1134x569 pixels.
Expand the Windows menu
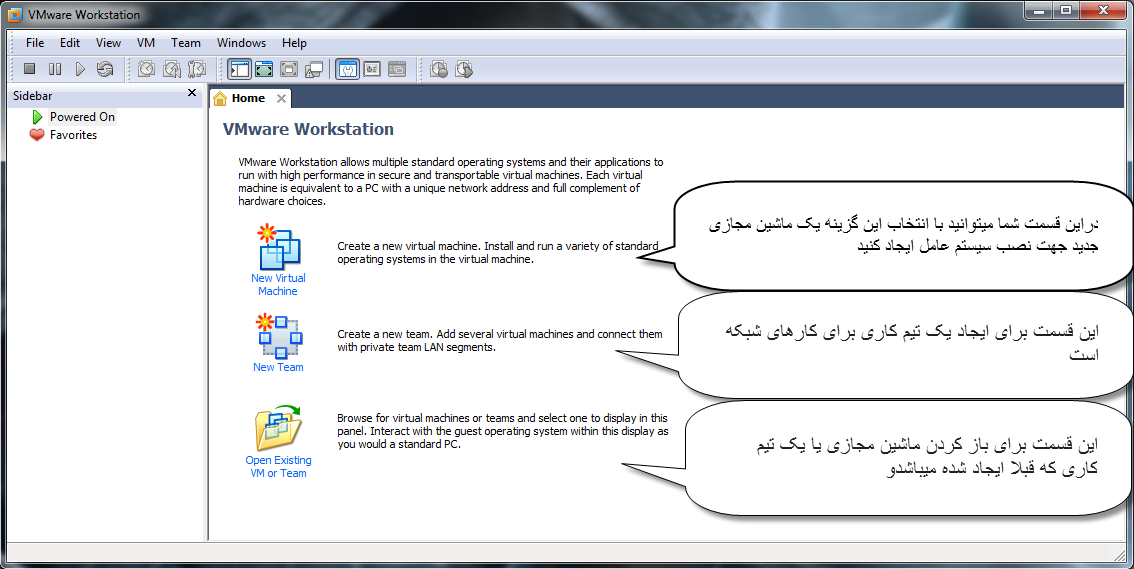pyautogui.click(x=241, y=43)
